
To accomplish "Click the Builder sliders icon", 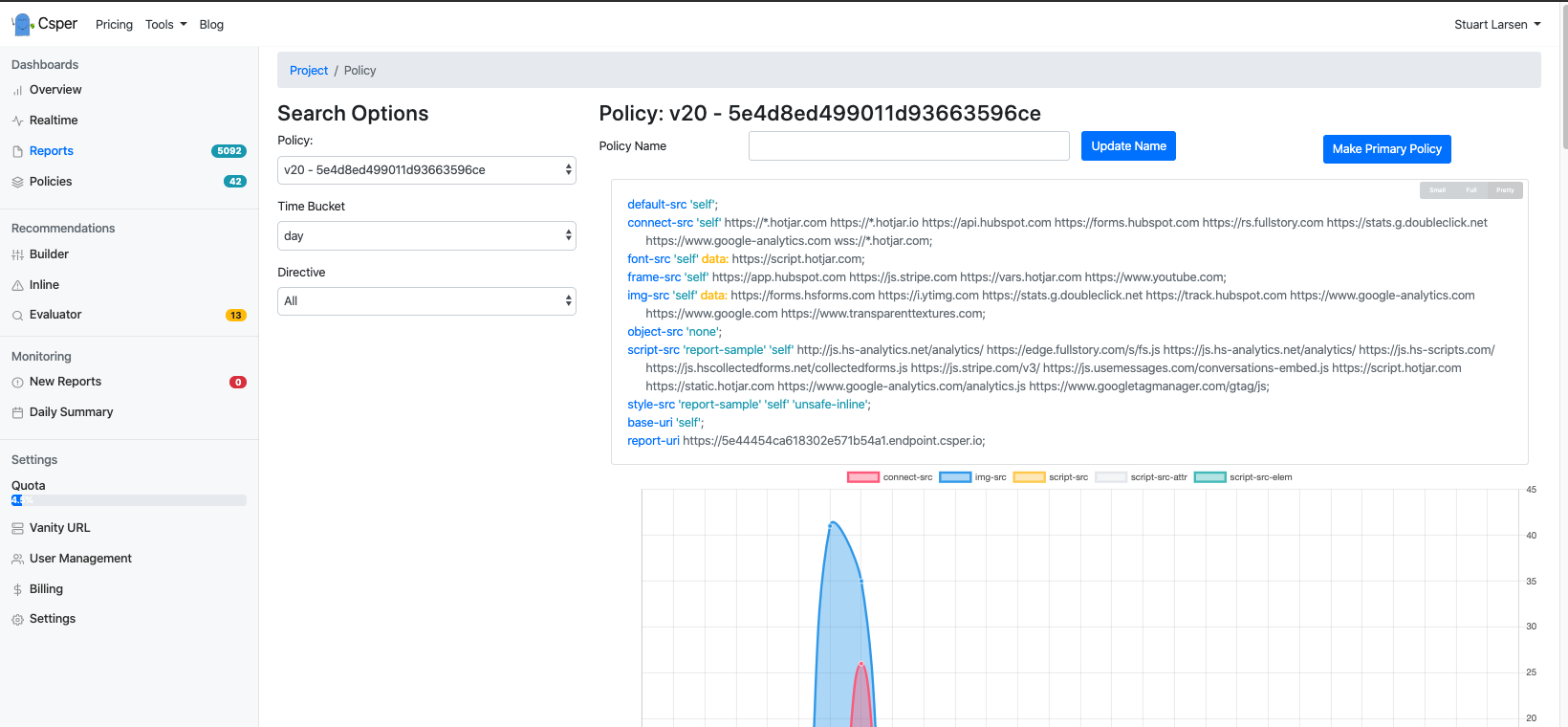I will click(17, 254).
